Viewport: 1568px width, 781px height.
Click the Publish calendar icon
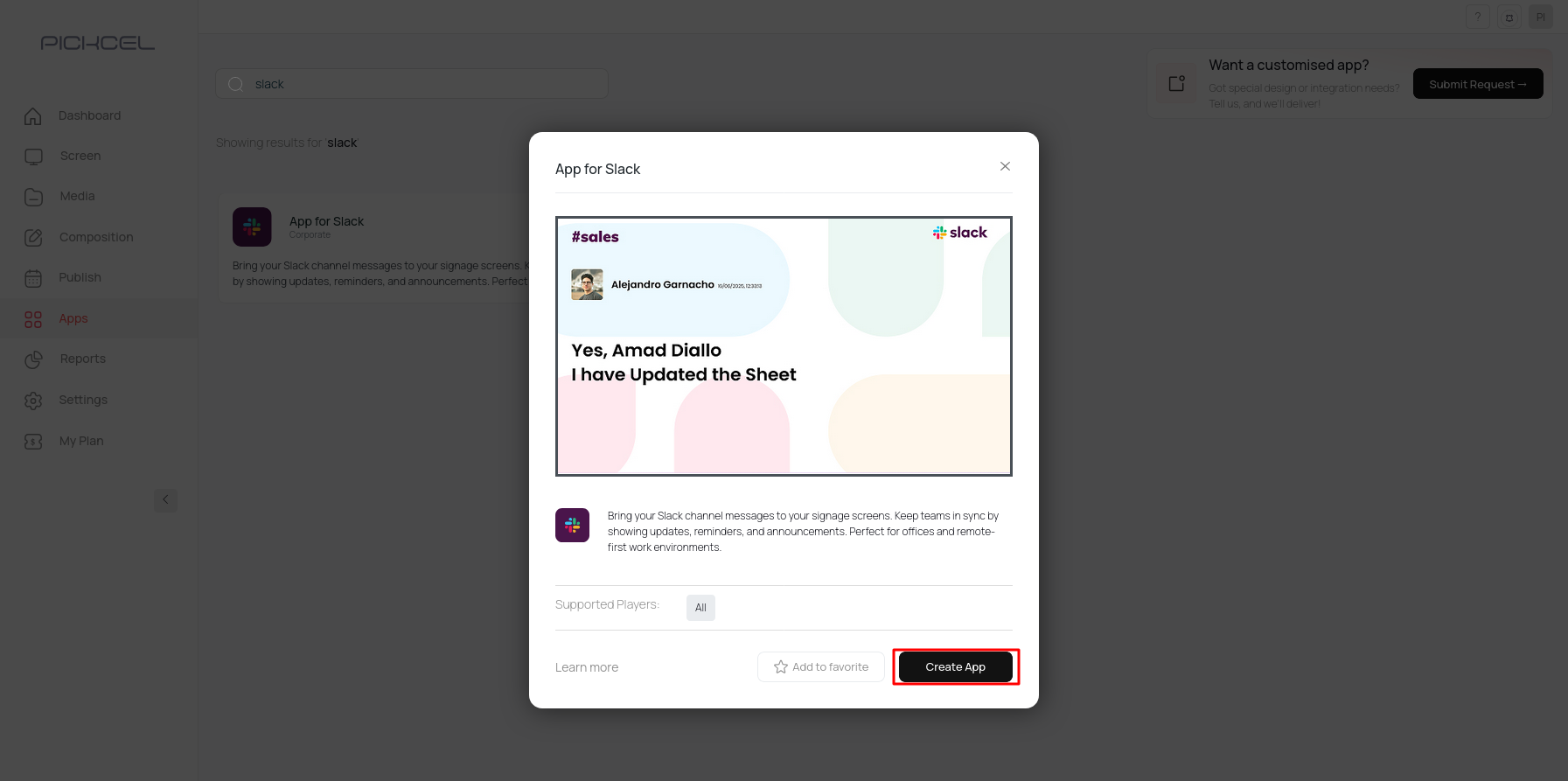pyautogui.click(x=33, y=278)
